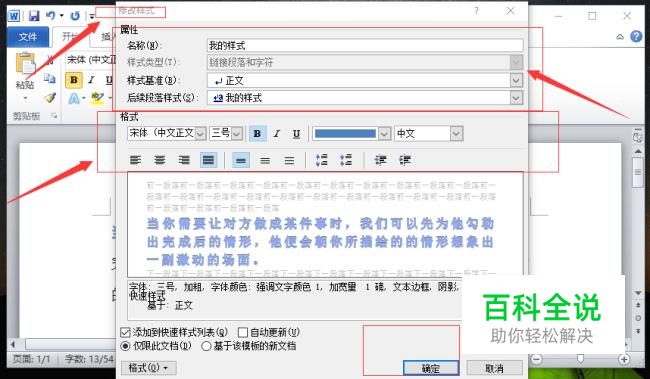Click the Bold button in style dialog
The image size is (650, 379).
(257, 134)
